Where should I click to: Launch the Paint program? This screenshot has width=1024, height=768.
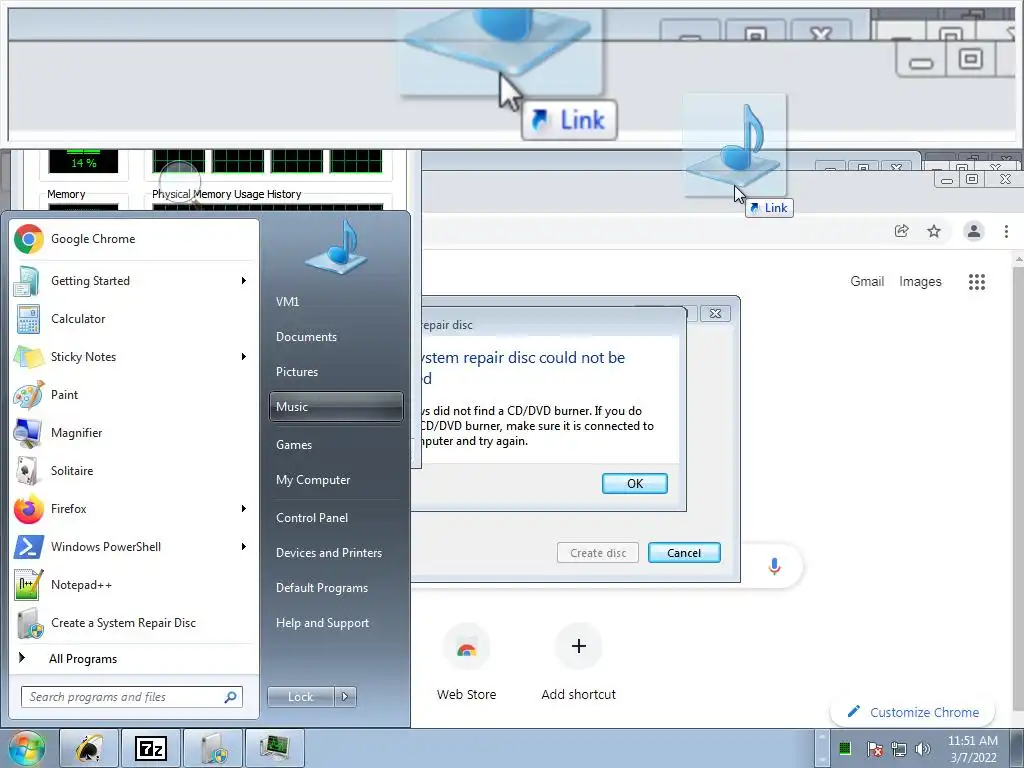pos(135,394)
